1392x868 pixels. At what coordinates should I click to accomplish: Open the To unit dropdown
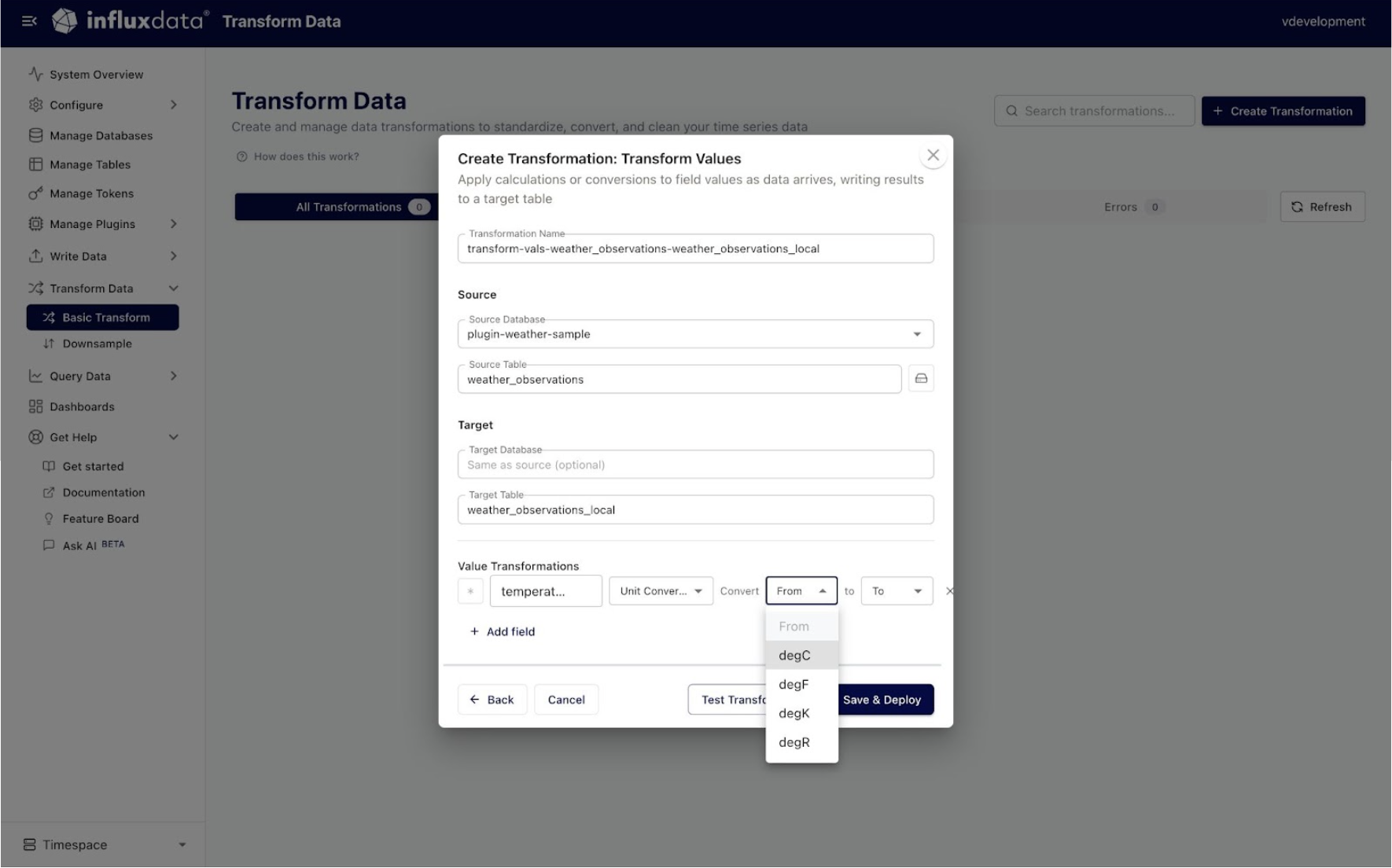897,591
